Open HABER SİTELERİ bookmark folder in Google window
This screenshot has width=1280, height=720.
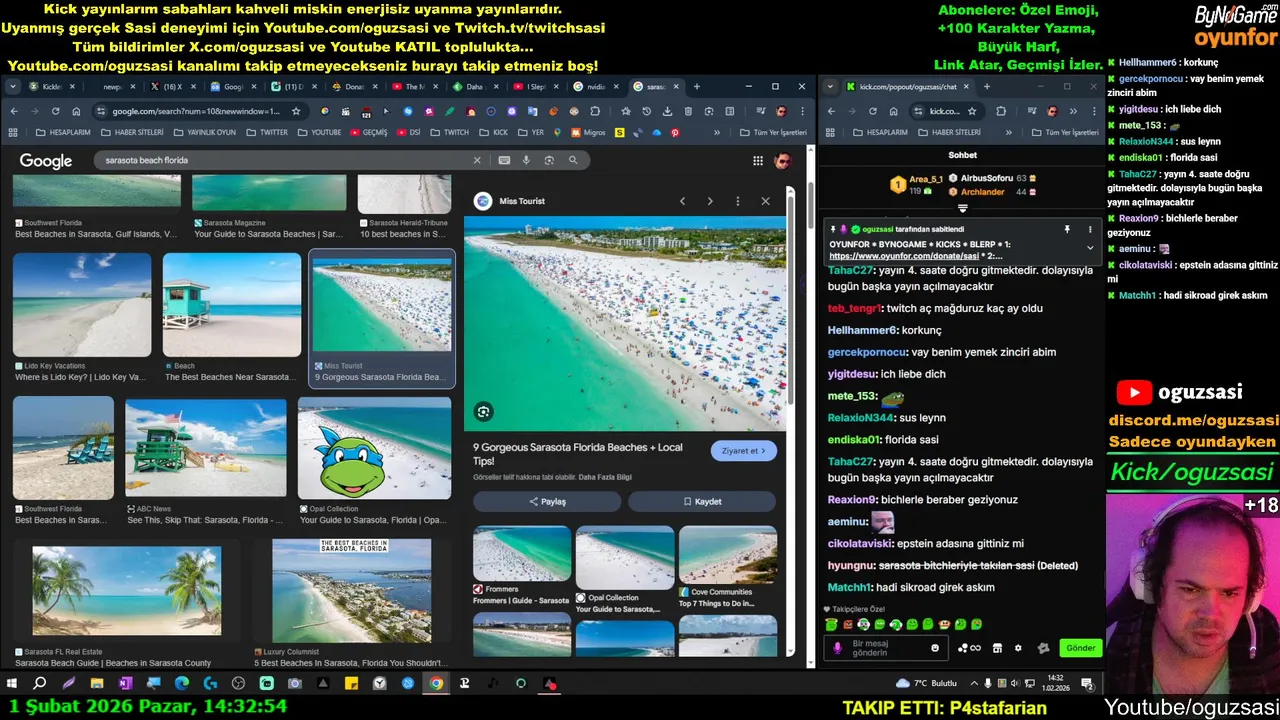pos(133,132)
